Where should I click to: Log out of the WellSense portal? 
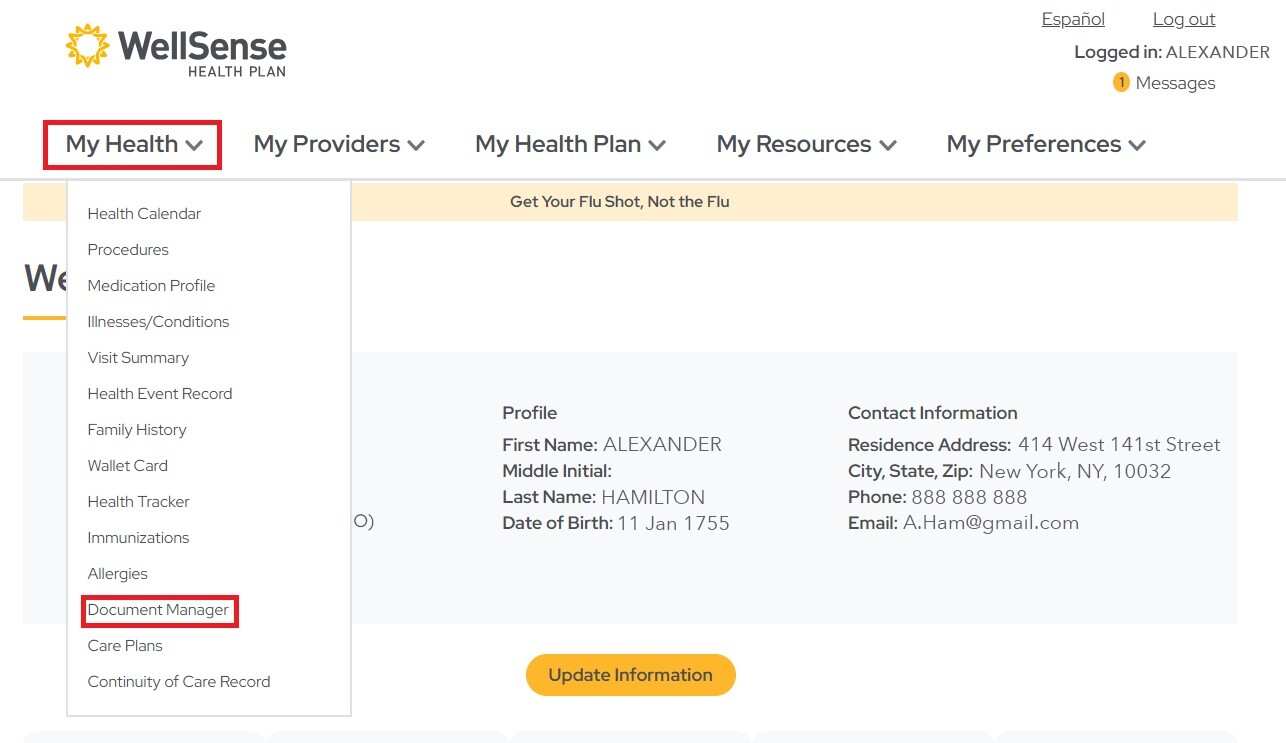point(1183,18)
